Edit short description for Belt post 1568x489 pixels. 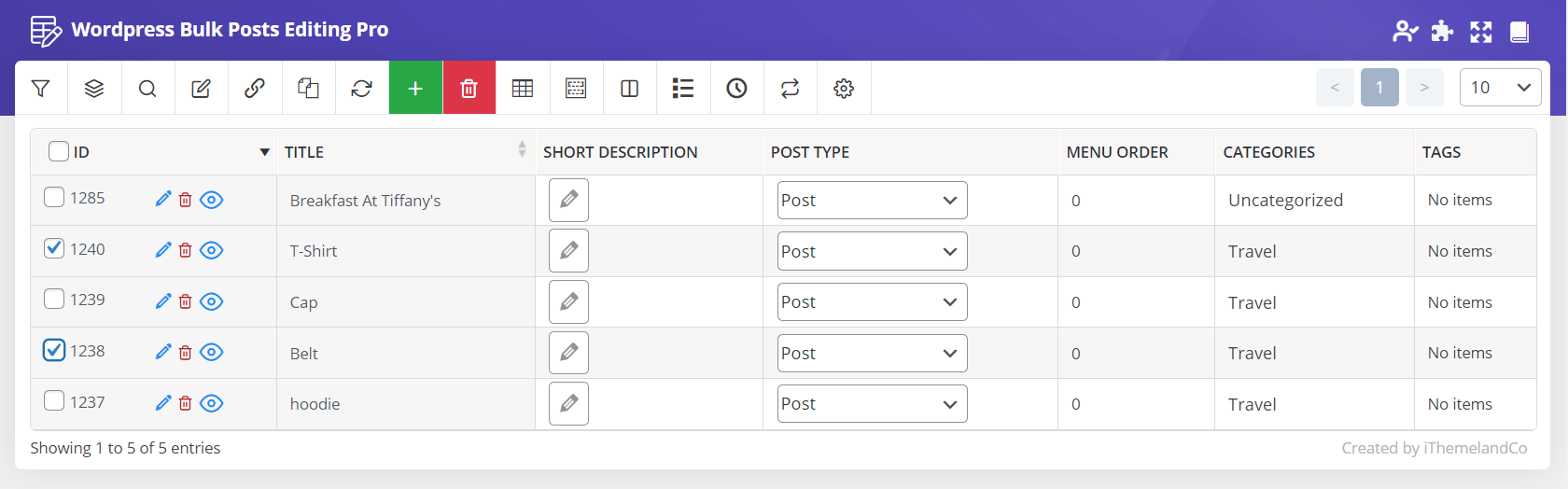point(568,353)
